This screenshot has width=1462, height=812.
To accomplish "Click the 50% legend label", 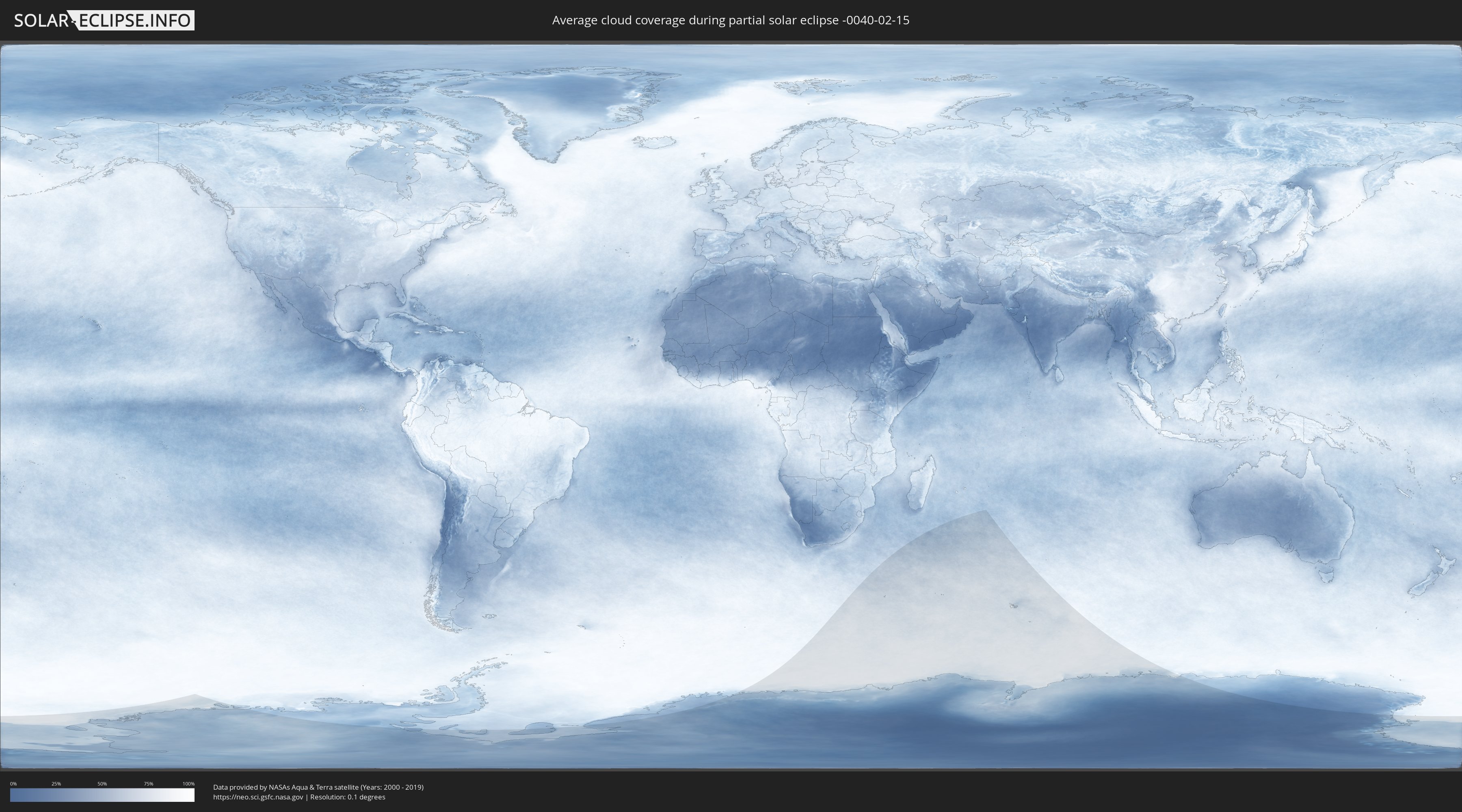I will tap(102, 784).
